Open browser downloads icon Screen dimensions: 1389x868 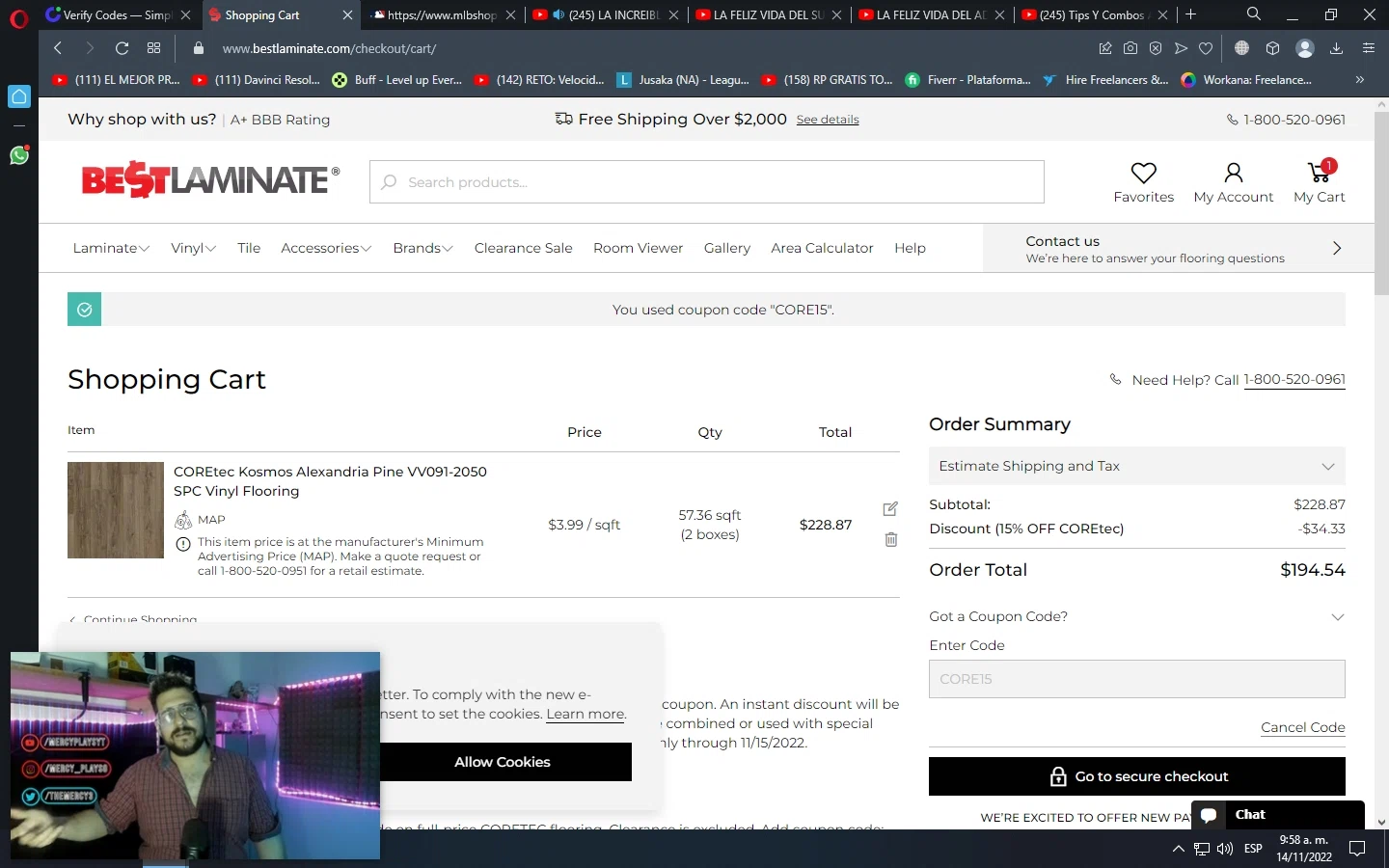[x=1336, y=48]
